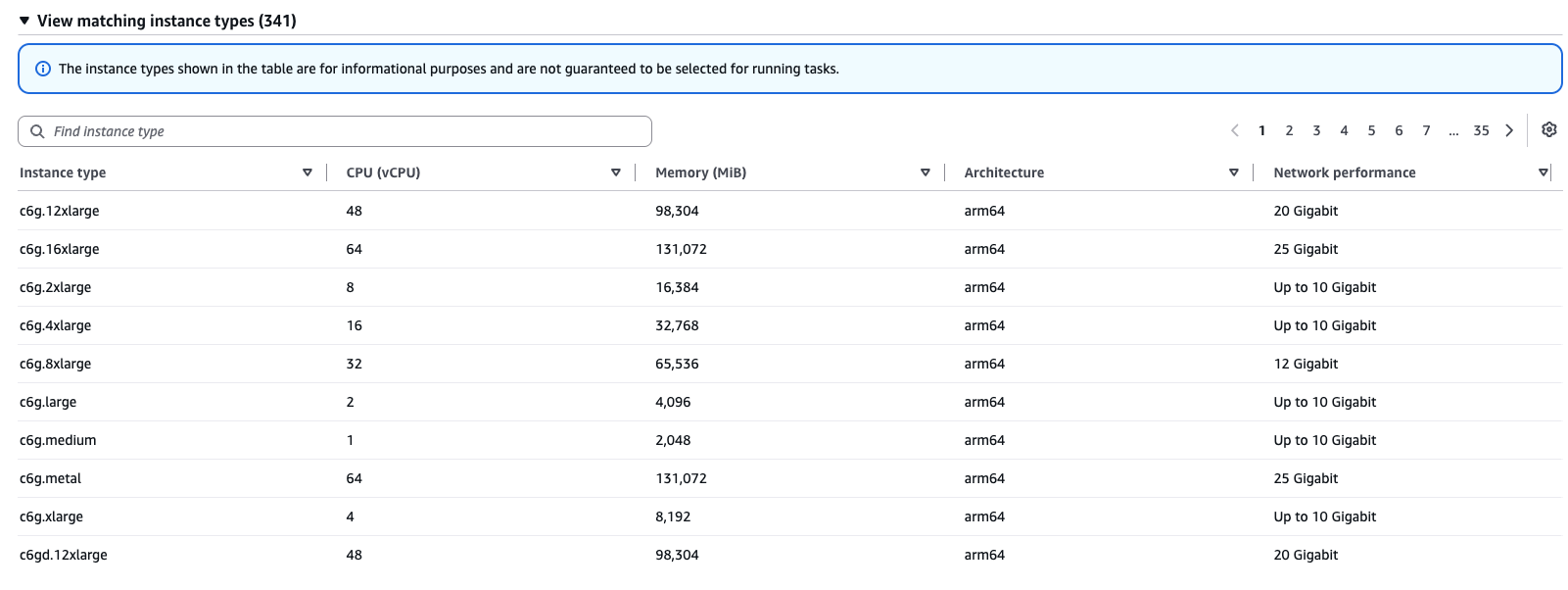Select the c6g.2xlarge row name
Viewport: 1568px width, 590px height.
(55, 287)
